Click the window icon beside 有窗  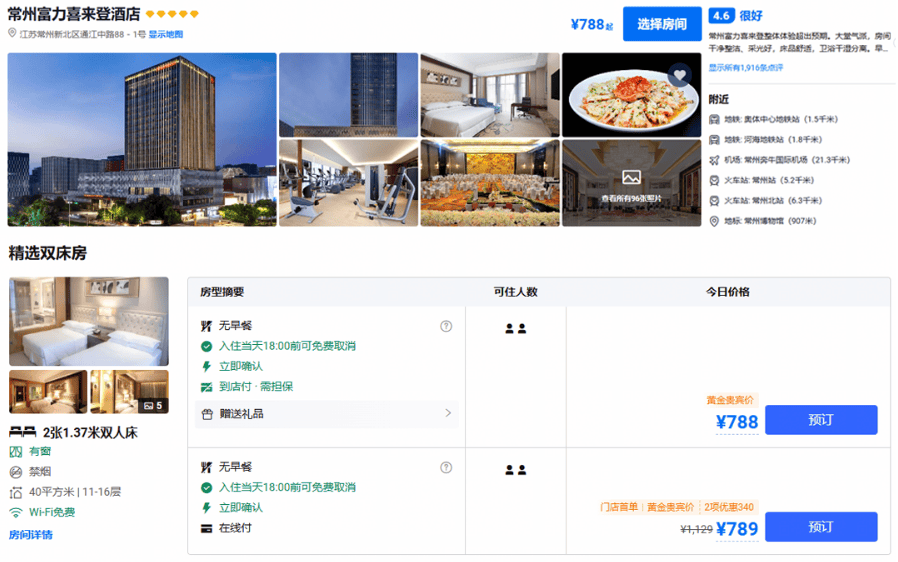point(16,451)
